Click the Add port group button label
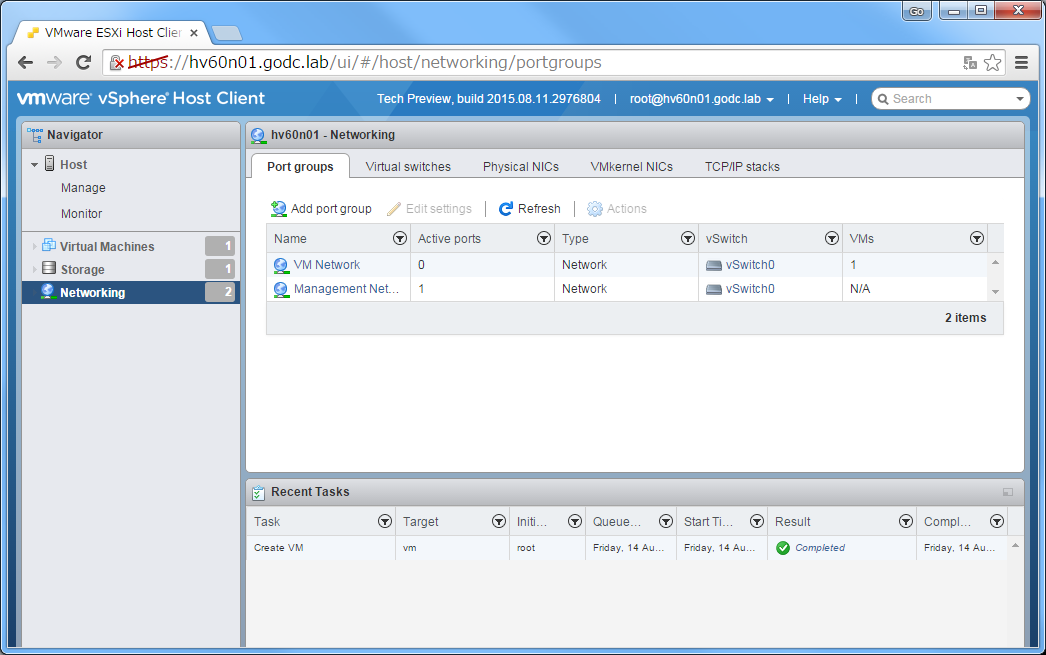This screenshot has width=1046, height=655. [332, 209]
